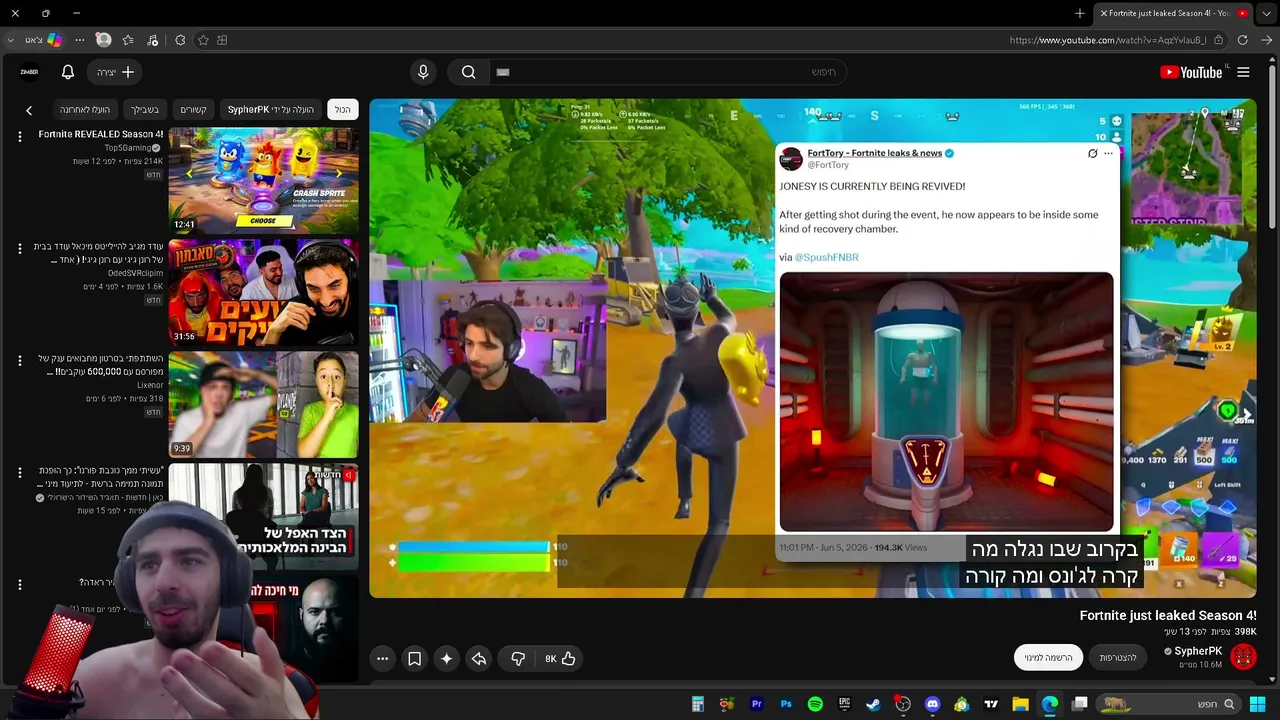Open Steam from the taskbar
Image resolution: width=1280 pixels, height=720 pixels.
pyautogui.click(x=873, y=704)
